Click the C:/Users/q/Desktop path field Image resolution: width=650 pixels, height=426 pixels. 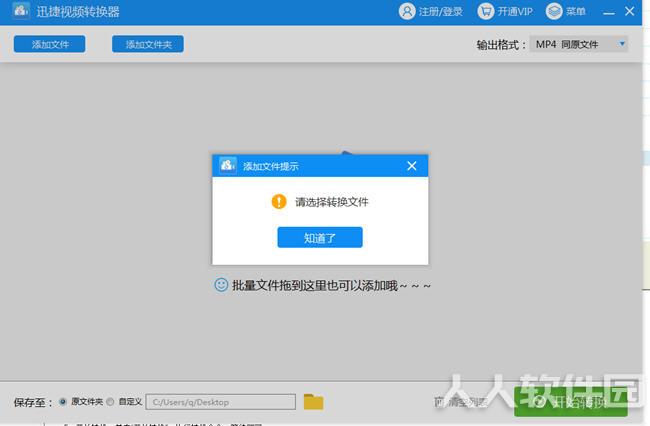pyautogui.click(x=221, y=402)
